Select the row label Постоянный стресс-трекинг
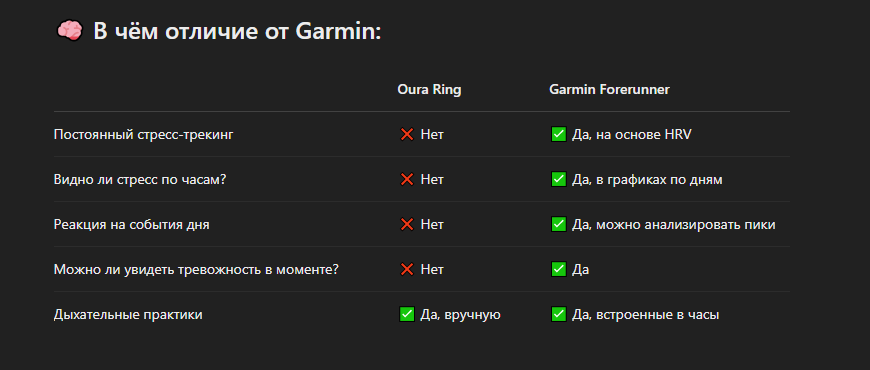 coord(144,134)
